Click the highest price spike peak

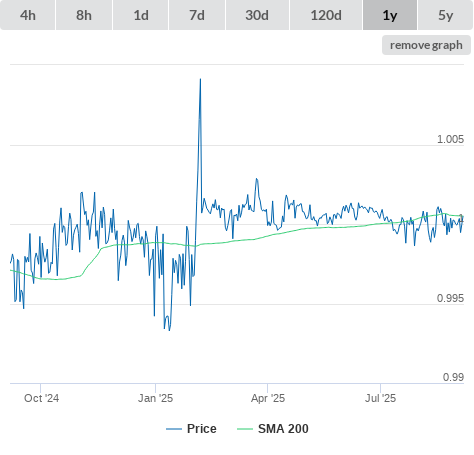point(200,79)
